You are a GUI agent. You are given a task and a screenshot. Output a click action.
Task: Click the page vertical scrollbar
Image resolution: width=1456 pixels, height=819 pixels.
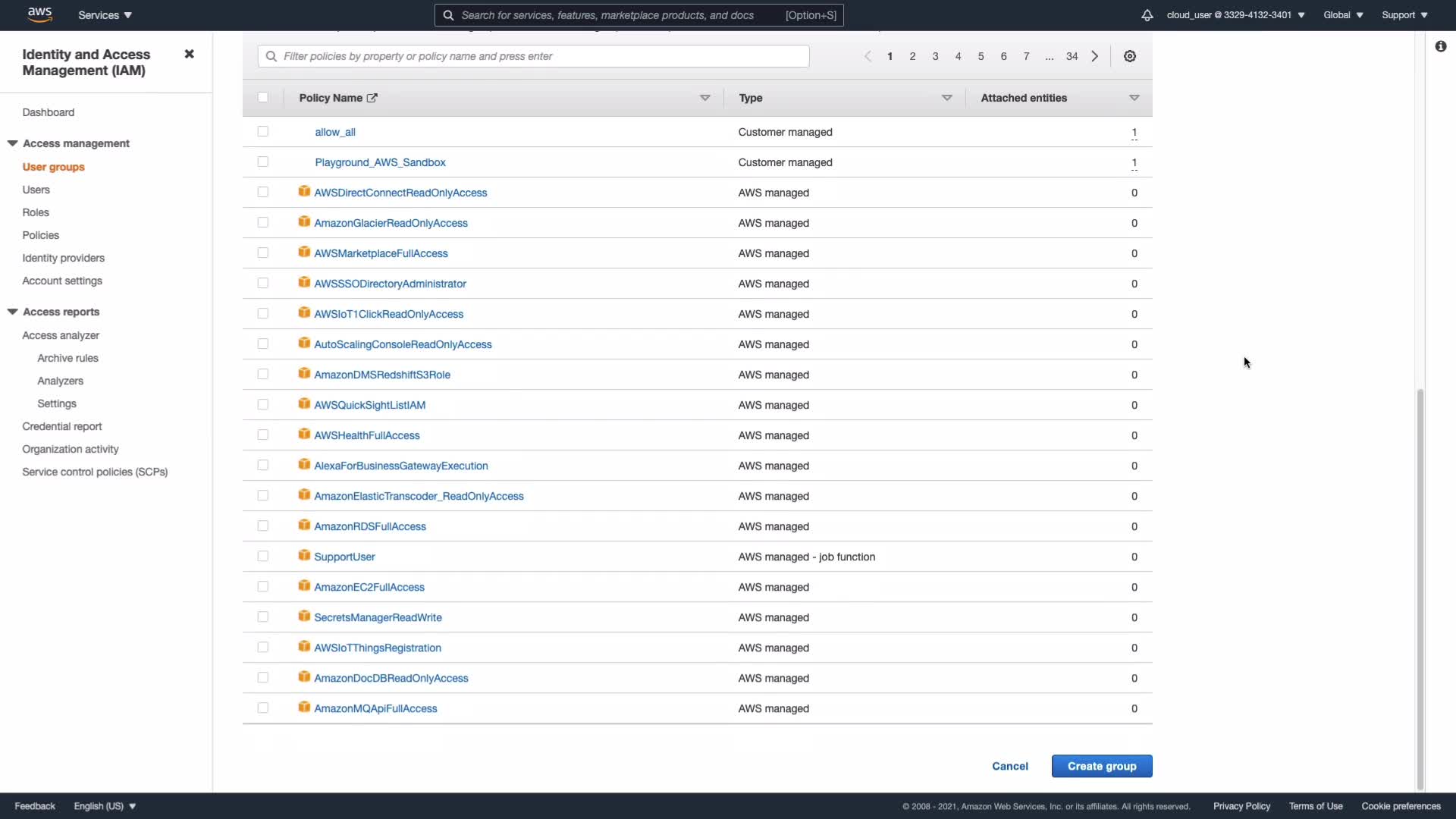pos(1420,588)
